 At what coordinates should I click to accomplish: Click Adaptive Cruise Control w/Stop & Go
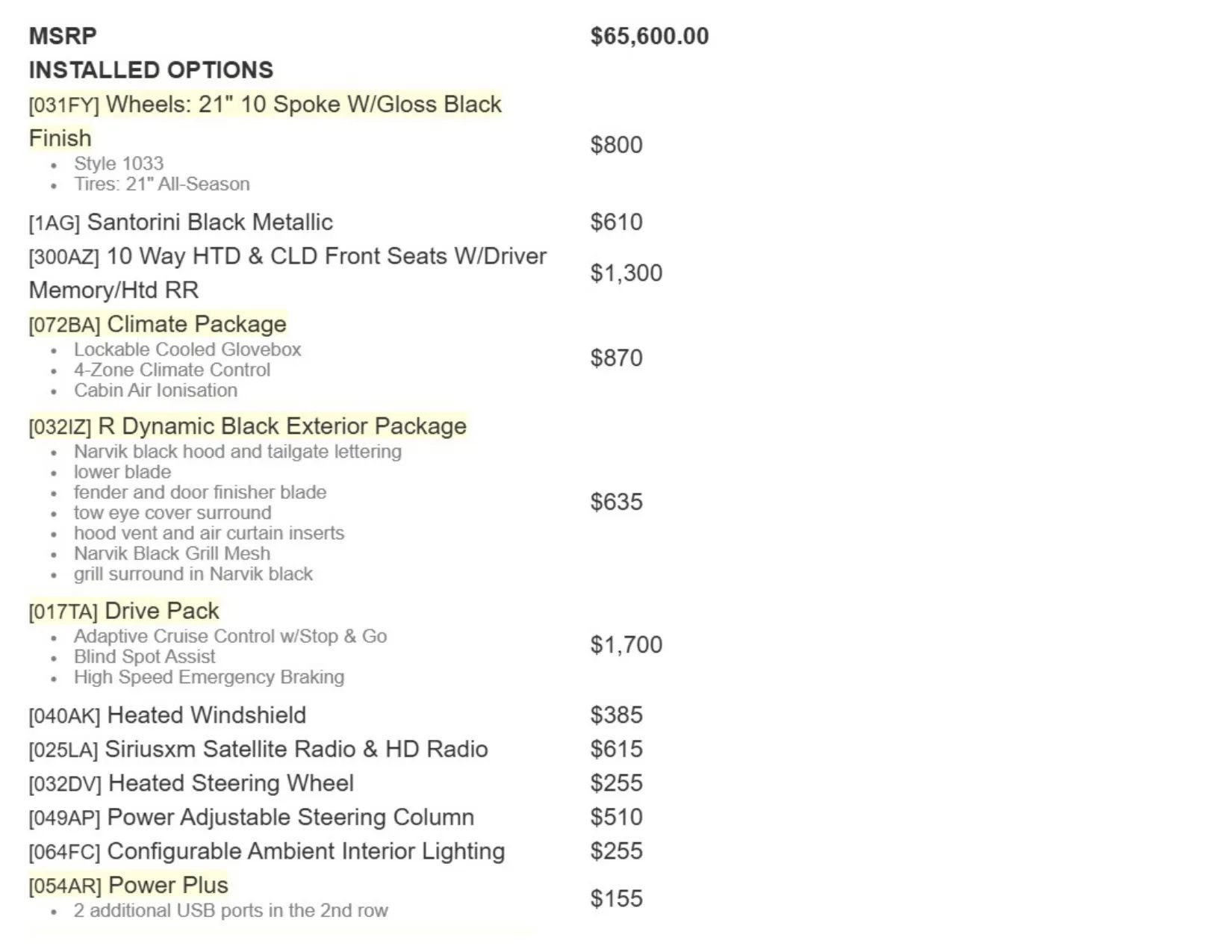point(230,637)
